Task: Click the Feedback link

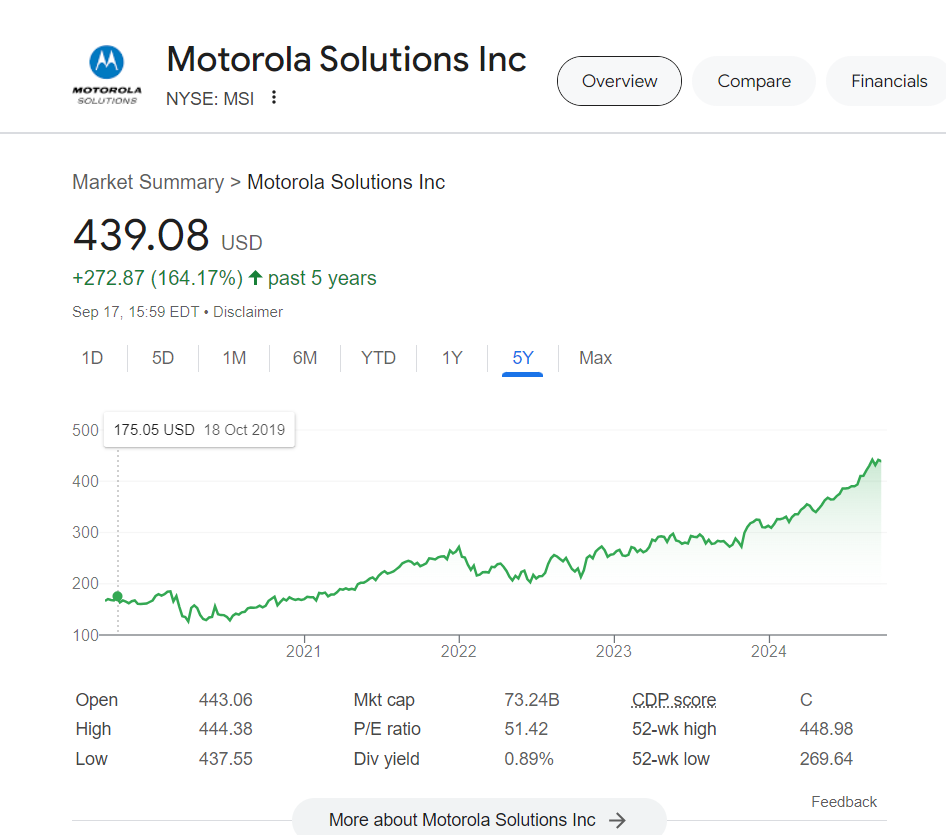Action: click(843, 802)
